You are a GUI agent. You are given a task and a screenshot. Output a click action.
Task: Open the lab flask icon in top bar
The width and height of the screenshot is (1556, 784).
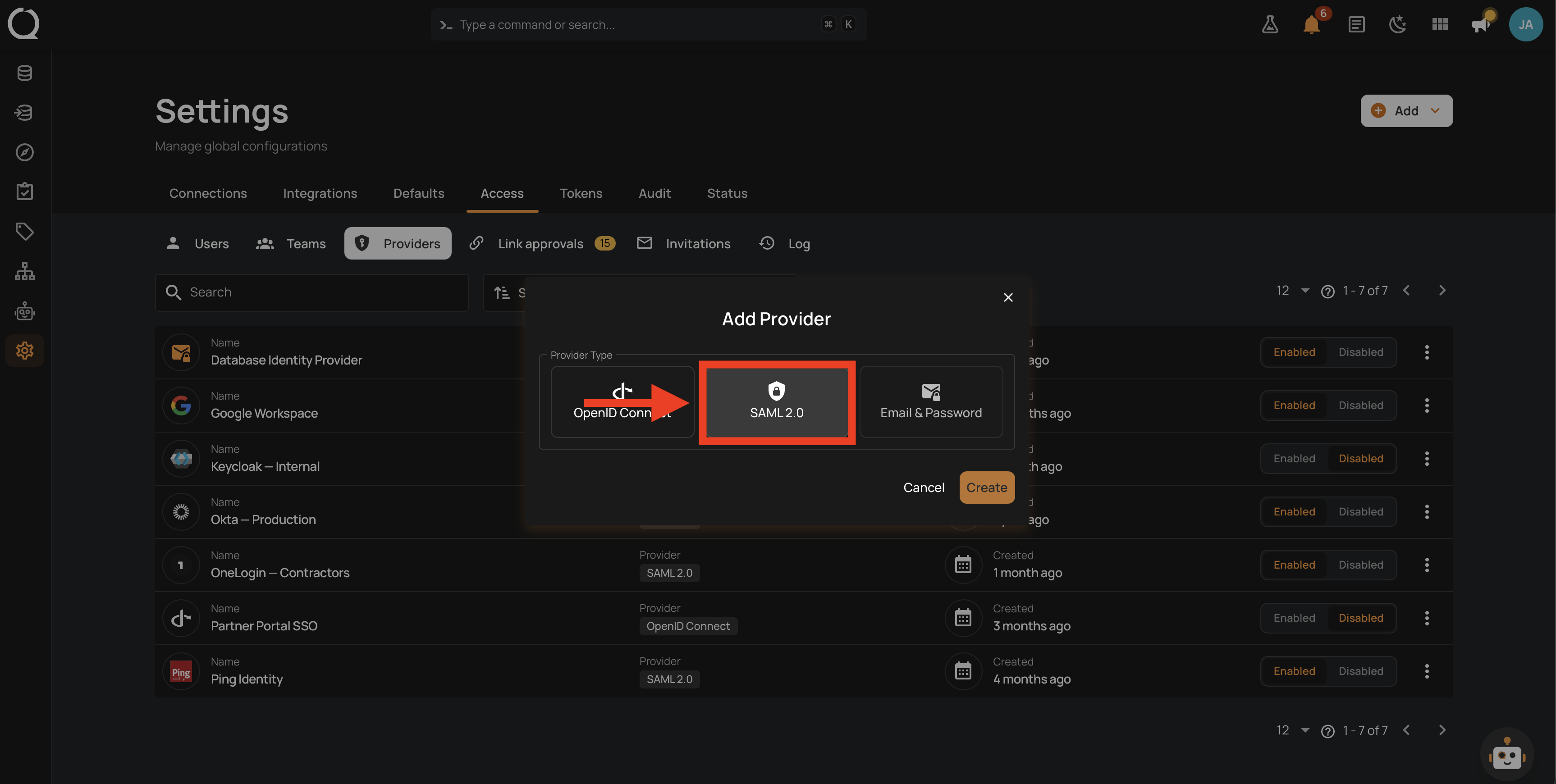tap(1270, 25)
